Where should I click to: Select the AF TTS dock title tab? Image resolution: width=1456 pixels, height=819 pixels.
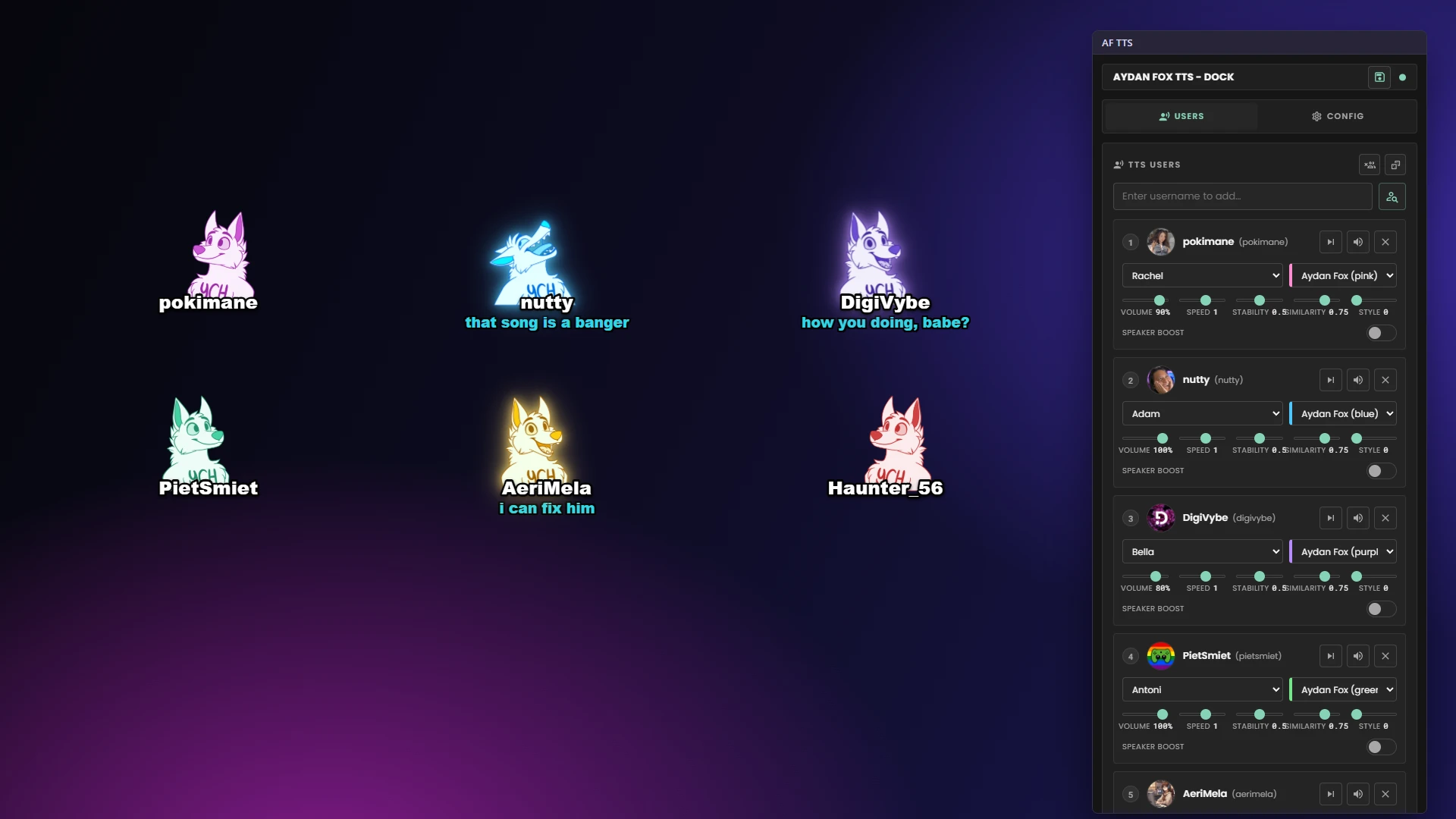pos(1117,43)
